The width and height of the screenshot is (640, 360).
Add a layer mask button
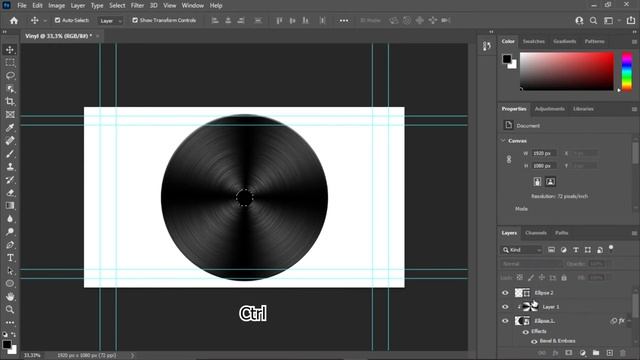(x=569, y=353)
